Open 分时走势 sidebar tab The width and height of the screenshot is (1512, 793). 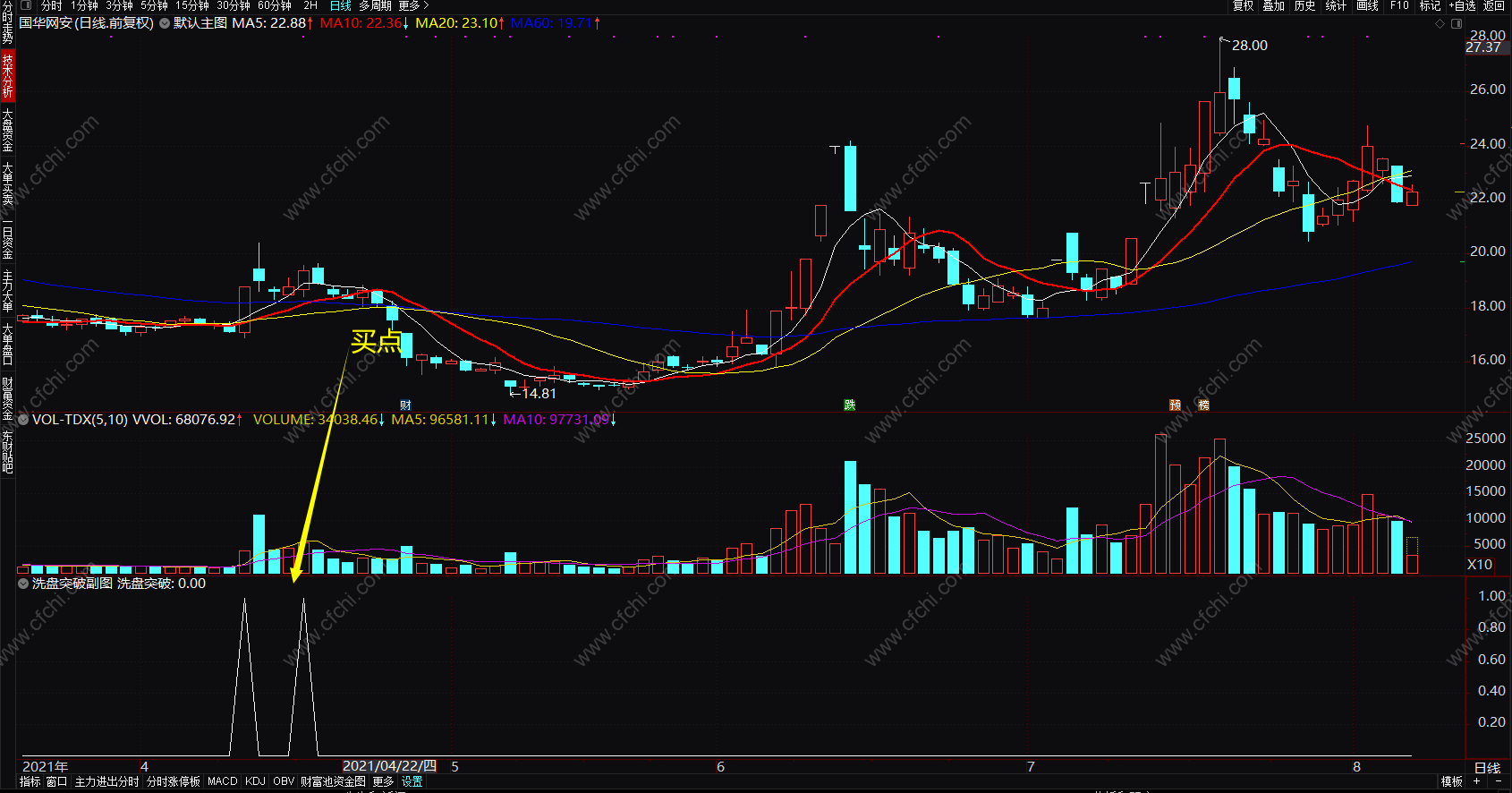click(7, 22)
